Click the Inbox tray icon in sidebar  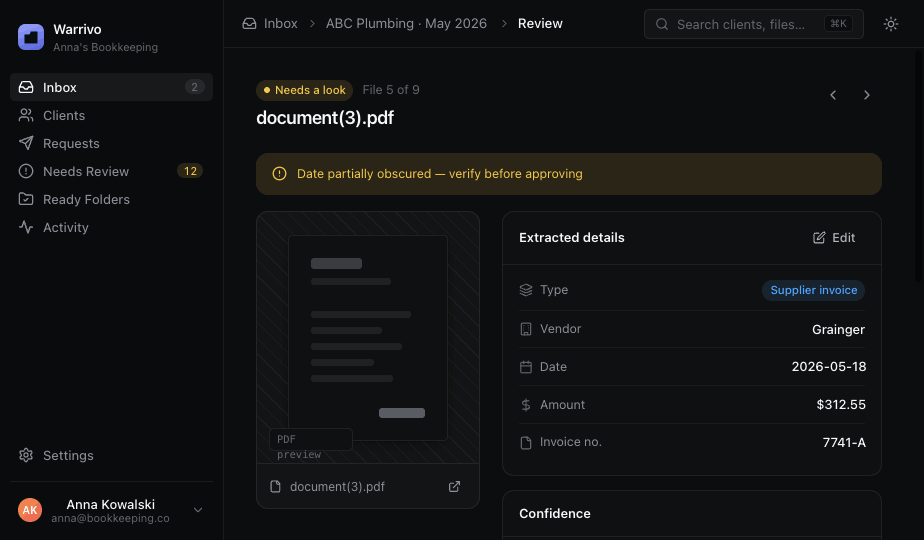tap(26, 87)
